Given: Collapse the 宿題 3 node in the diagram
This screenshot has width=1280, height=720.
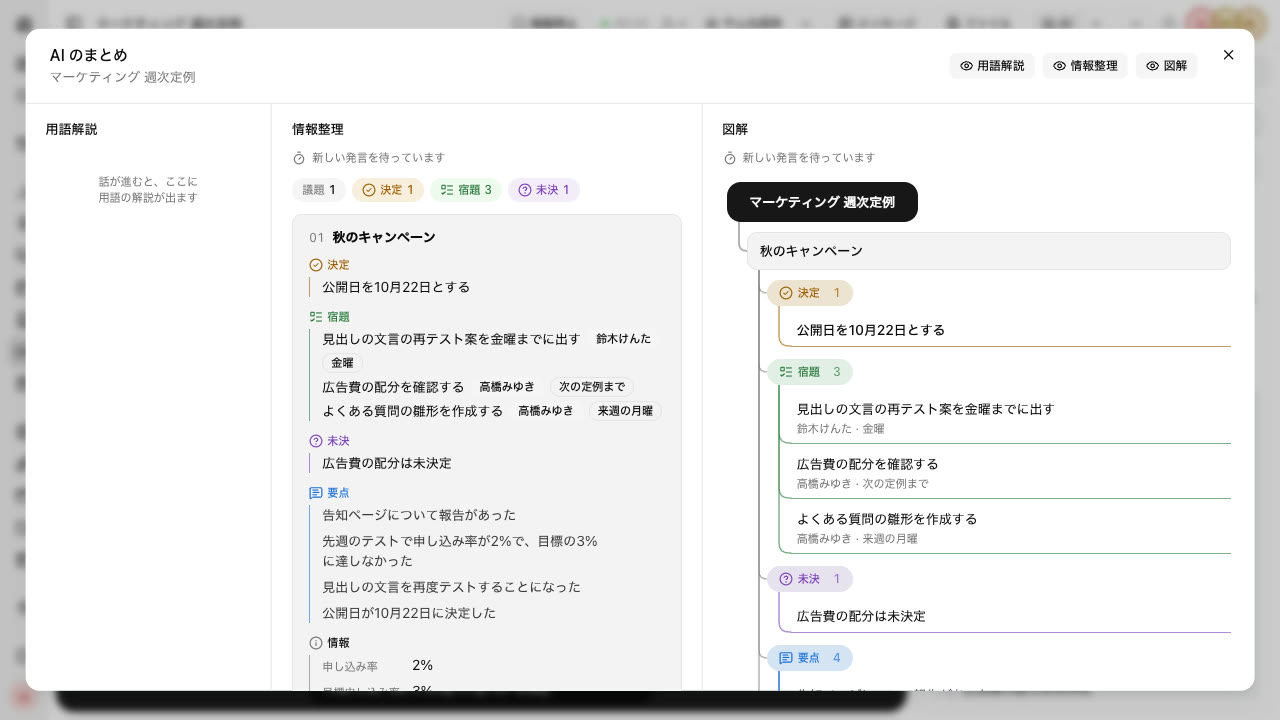Looking at the screenshot, I should tap(810, 372).
